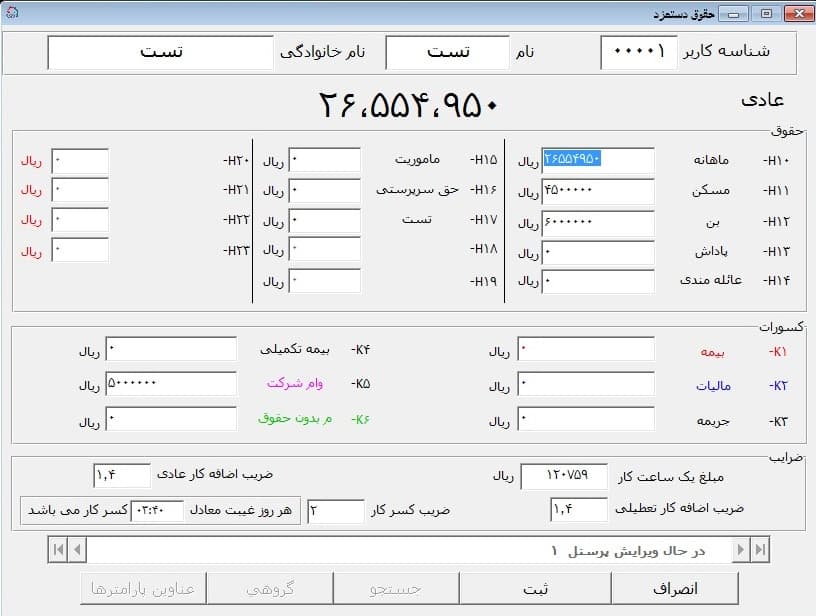Go to the last record navigation arrow
816x616 pixels.
pos(760,549)
